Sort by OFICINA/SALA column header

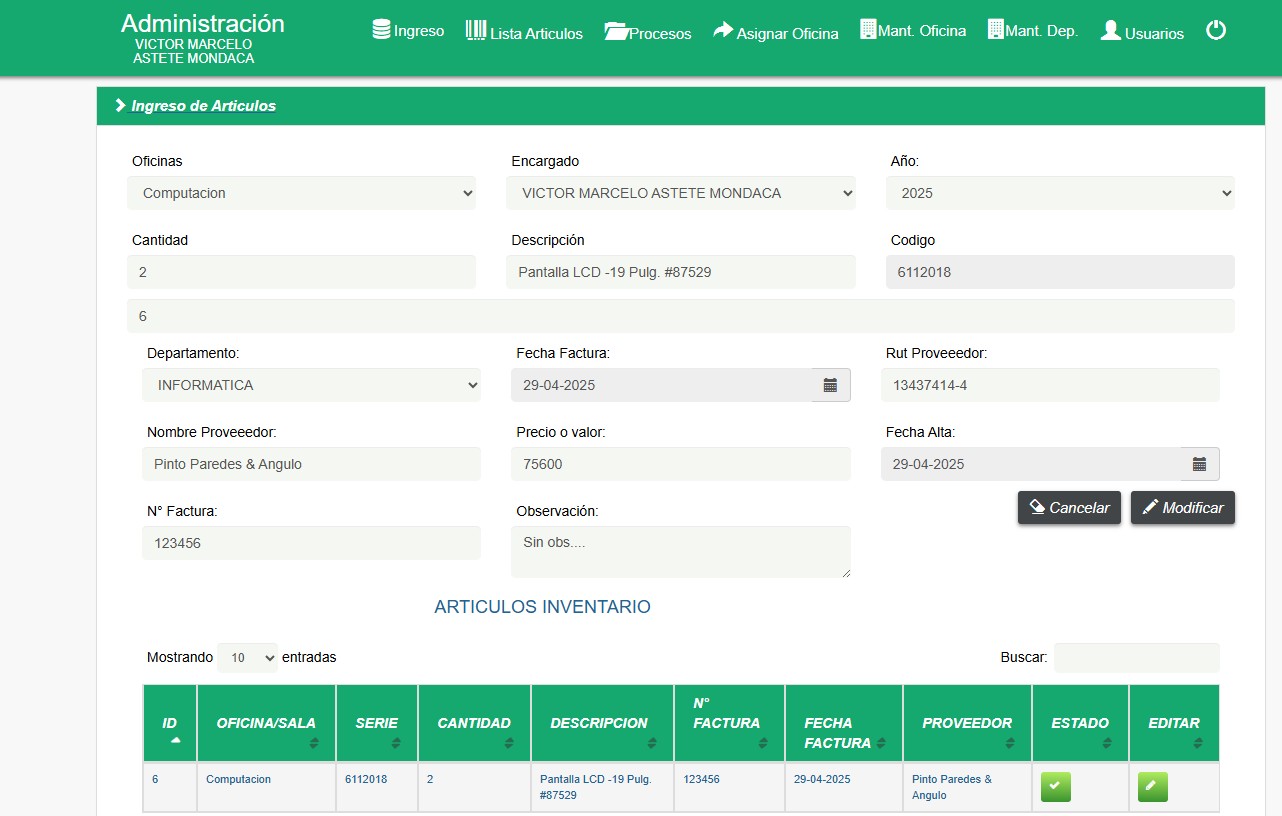click(266, 723)
